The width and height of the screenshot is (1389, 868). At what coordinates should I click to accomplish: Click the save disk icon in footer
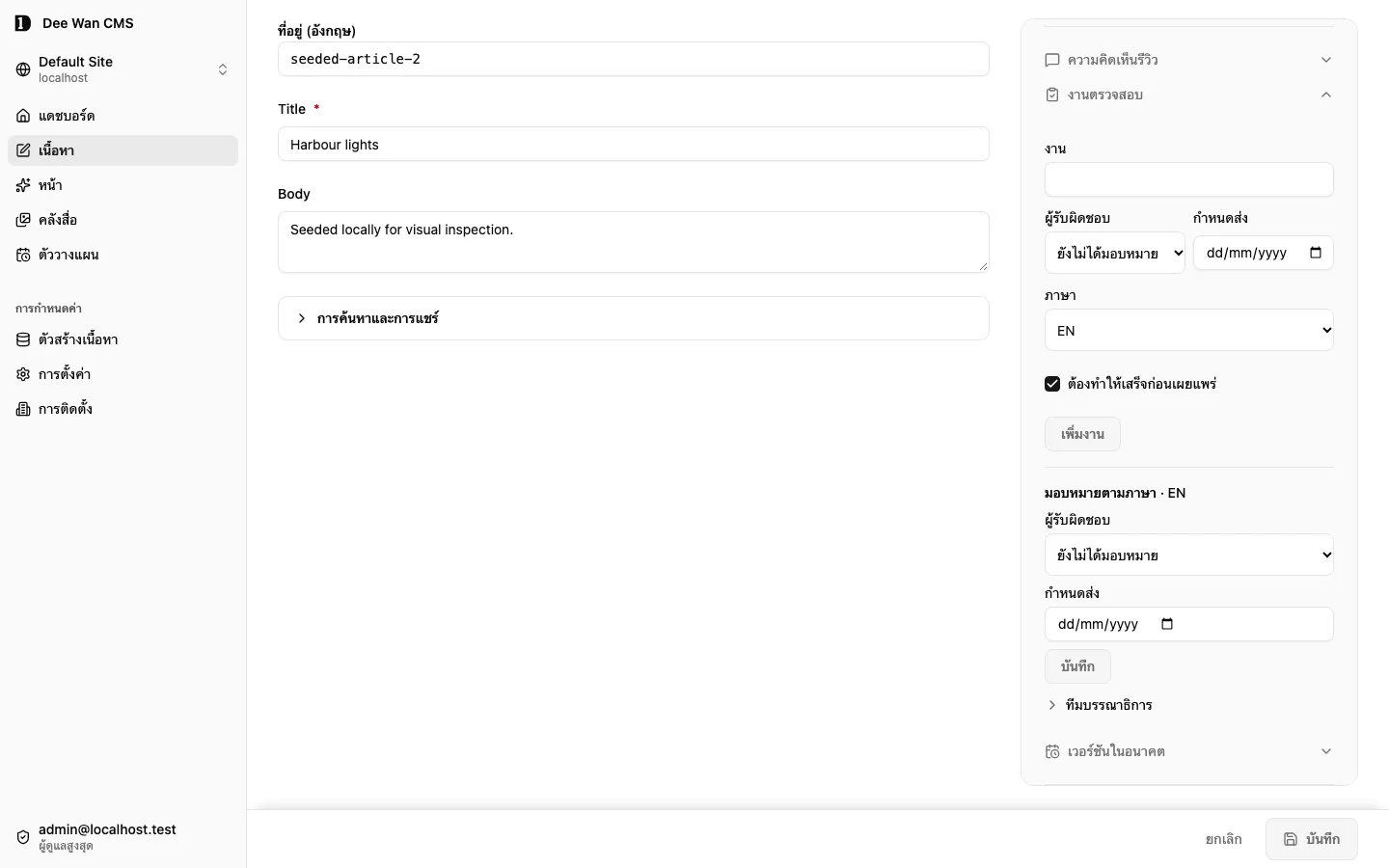[x=1291, y=839]
